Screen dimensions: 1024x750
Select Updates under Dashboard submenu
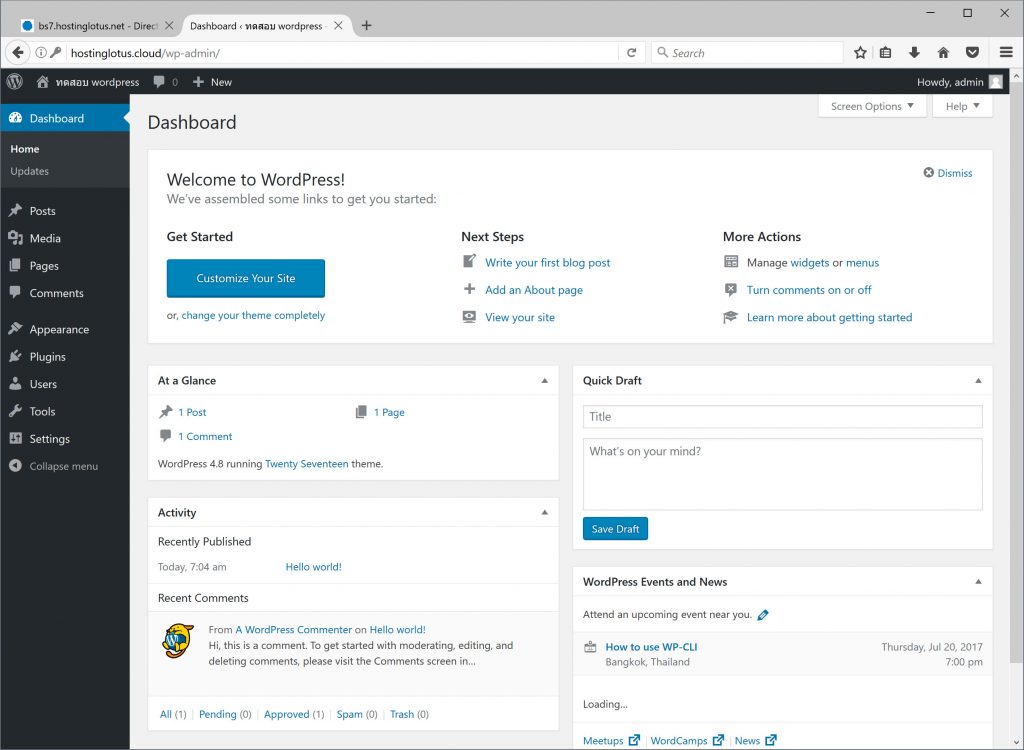click(29, 171)
